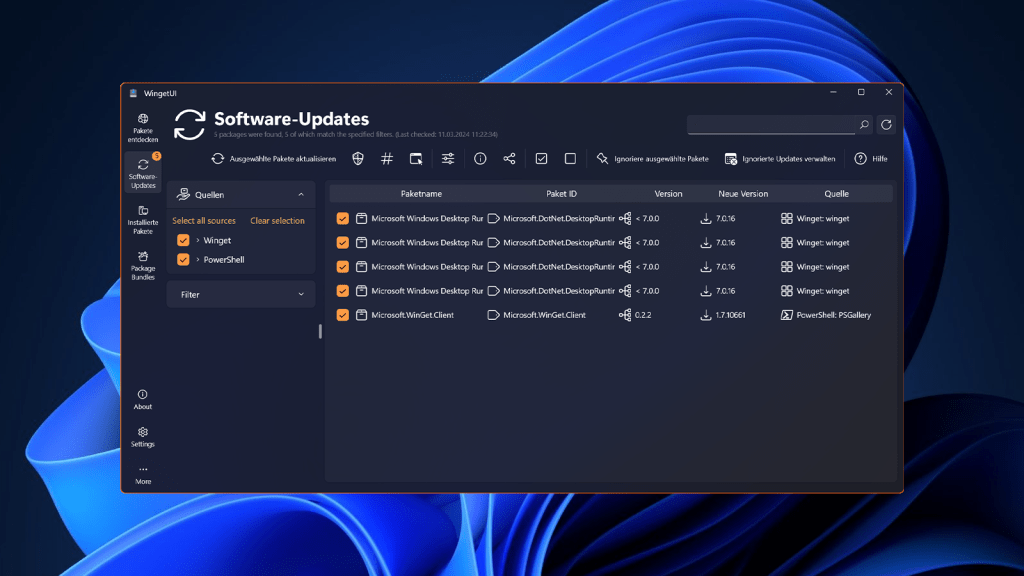Uncheck third Microsoft Windows Desktop Runtime row
Screen dimensions: 1024x576
coord(342,266)
